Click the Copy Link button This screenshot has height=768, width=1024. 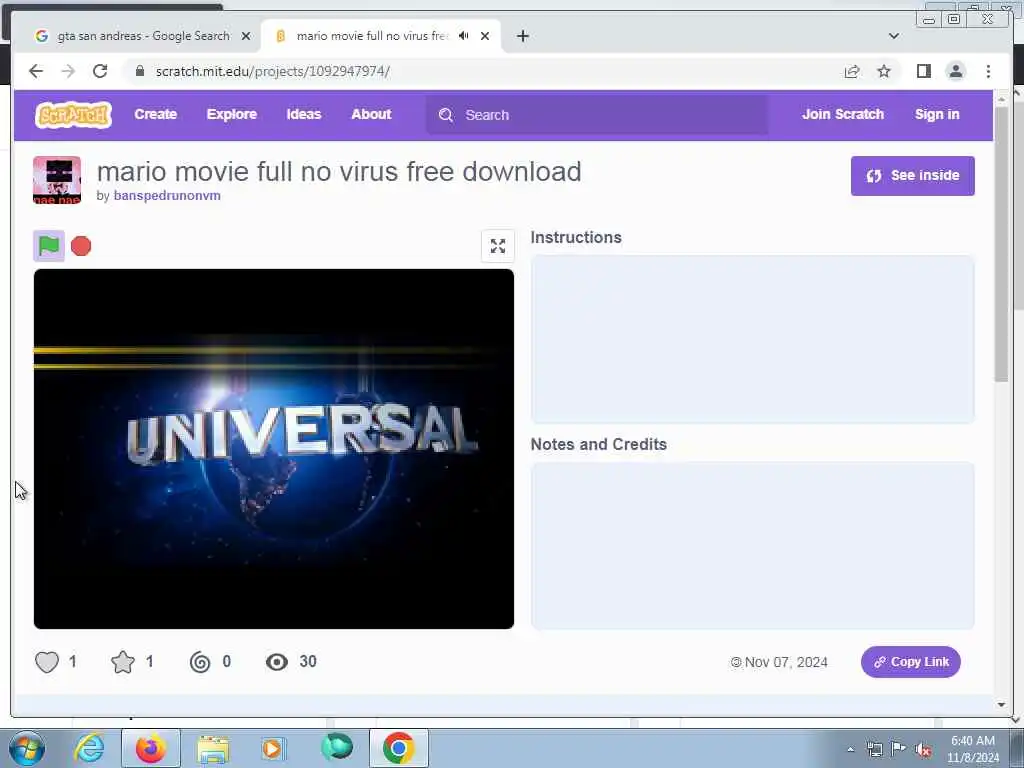pyautogui.click(x=910, y=662)
